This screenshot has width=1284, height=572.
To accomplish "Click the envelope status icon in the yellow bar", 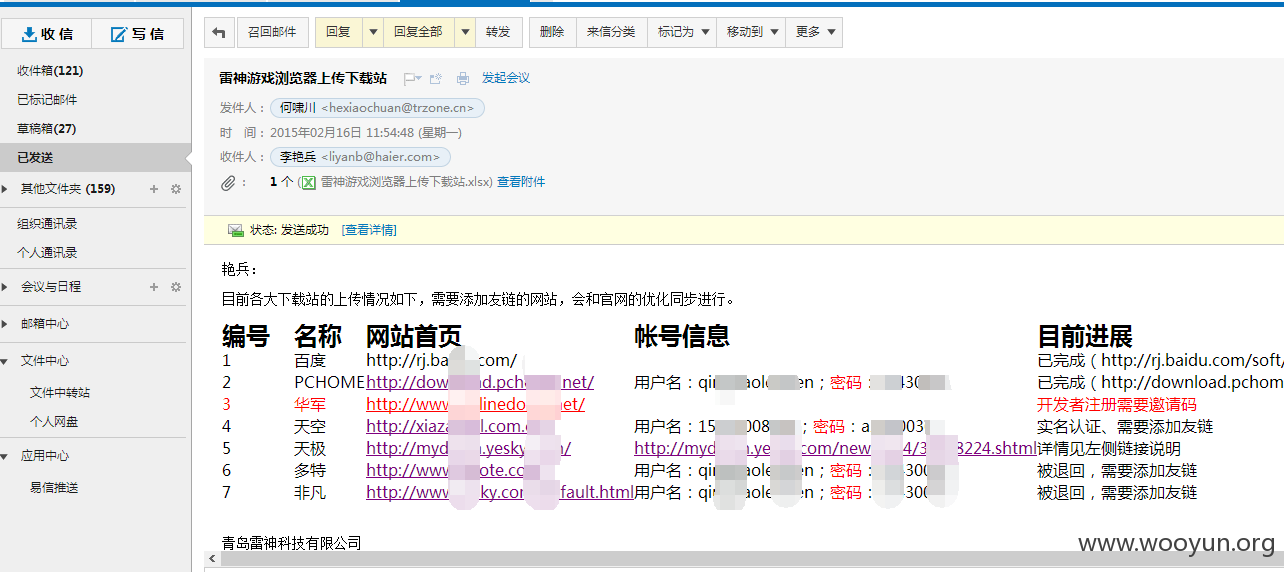I will pyautogui.click(x=236, y=230).
